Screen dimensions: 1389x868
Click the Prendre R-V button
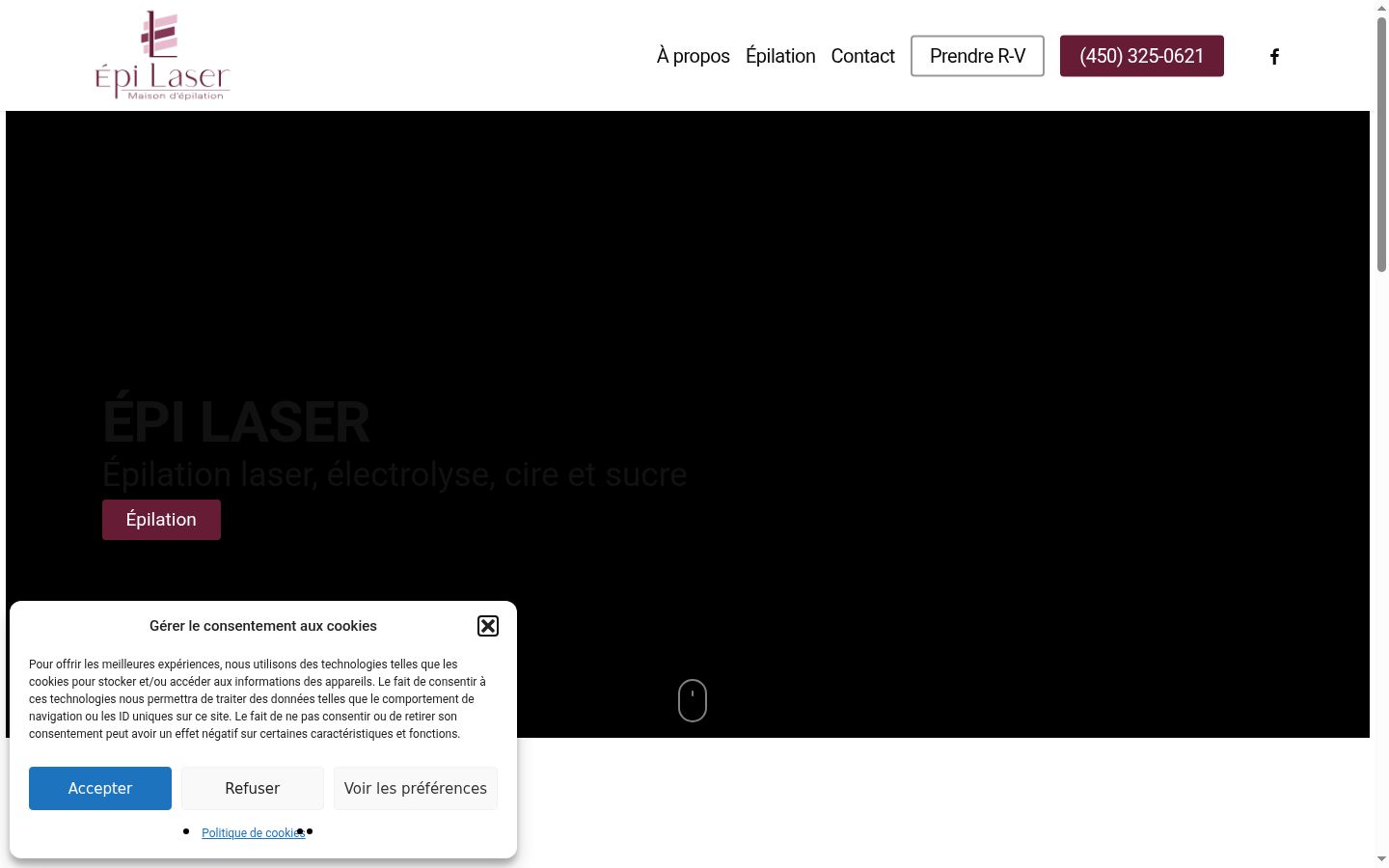pyautogui.click(x=977, y=56)
